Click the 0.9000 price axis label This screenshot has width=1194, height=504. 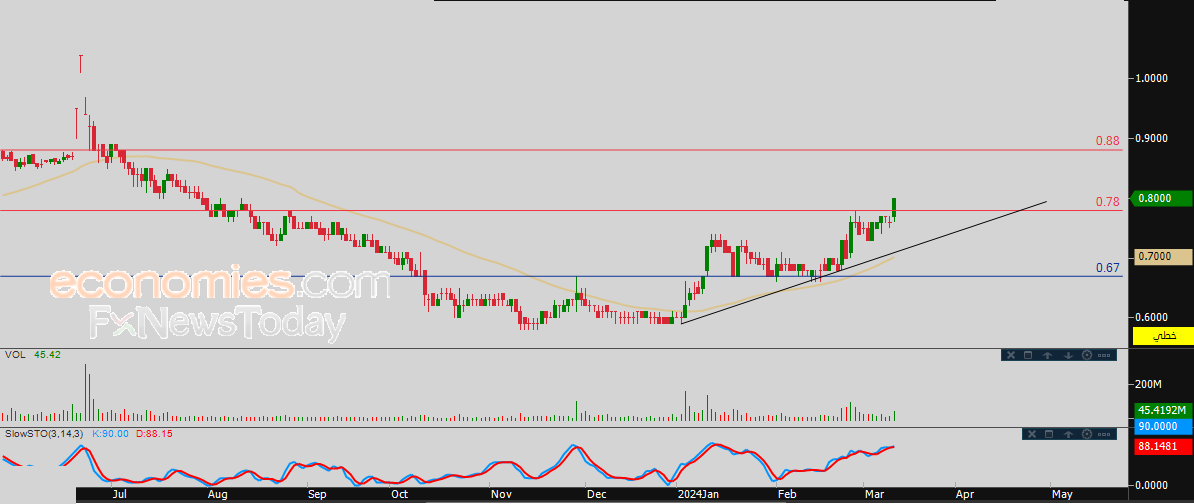coord(1151,138)
